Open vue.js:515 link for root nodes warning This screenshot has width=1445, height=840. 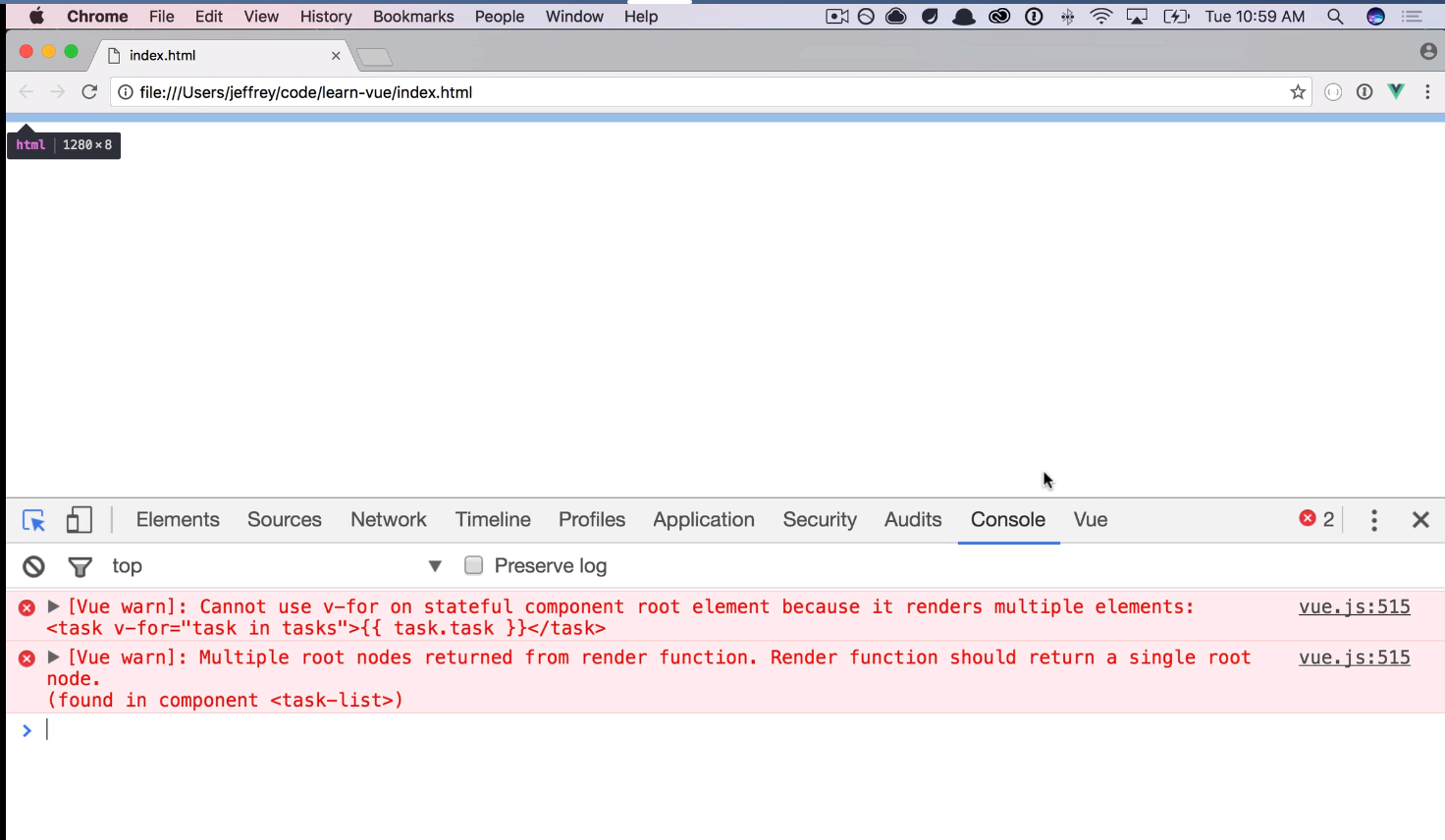click(x=1355, y=657)
